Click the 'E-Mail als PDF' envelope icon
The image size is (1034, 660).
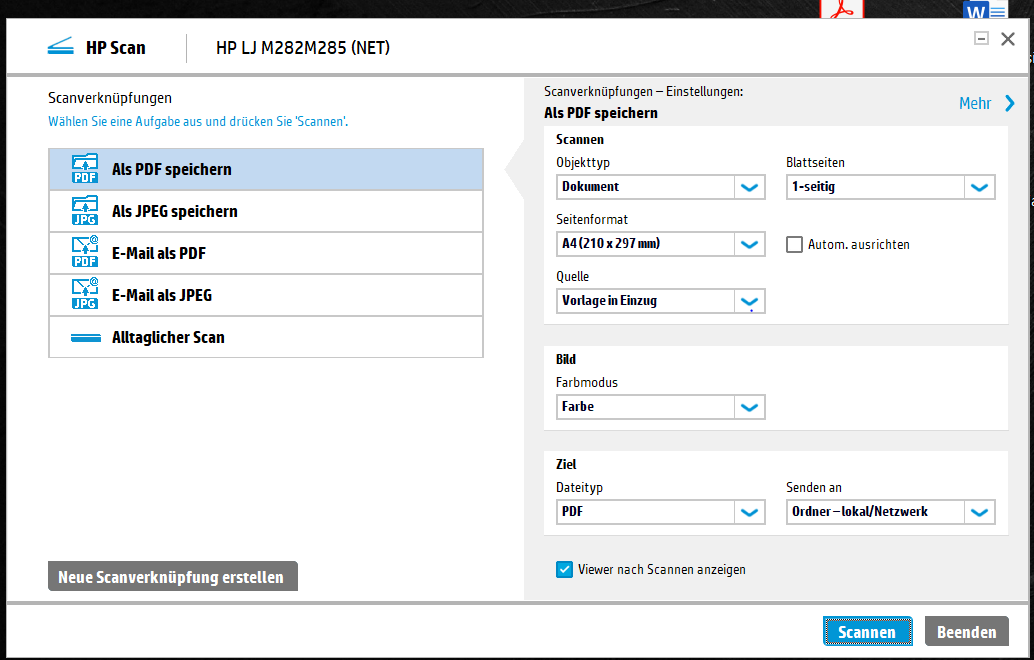pos(85,253)
